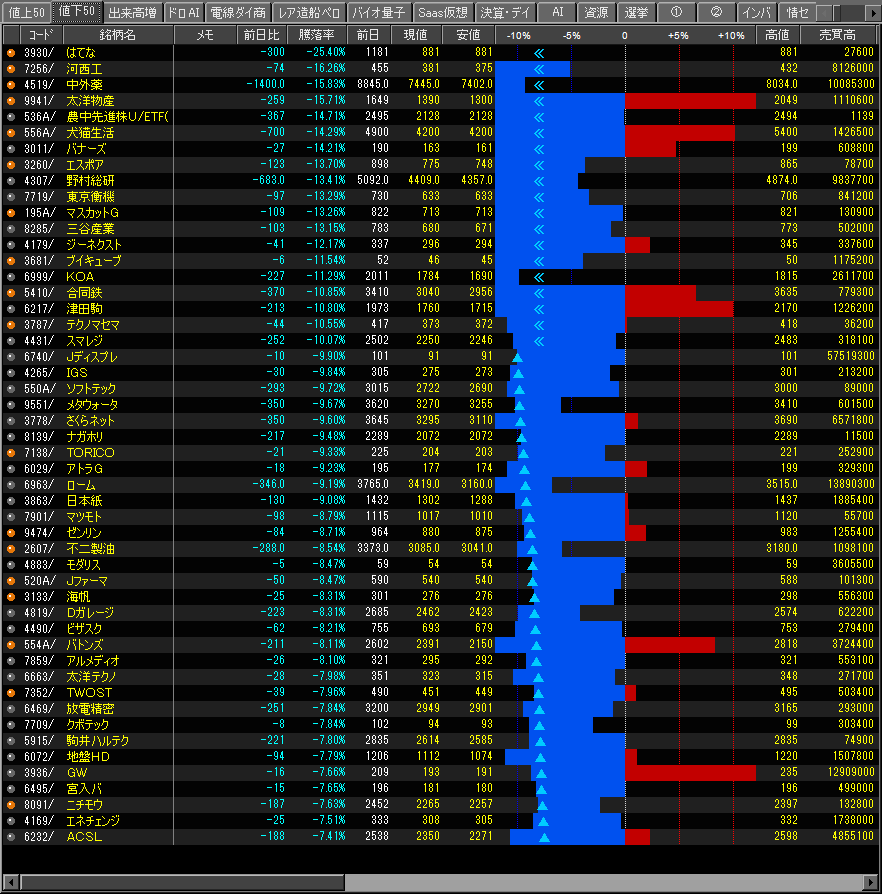Click the blue triangle marker in GW row
The width and height of the screenshot is (882, 894).
click(541, 772)
